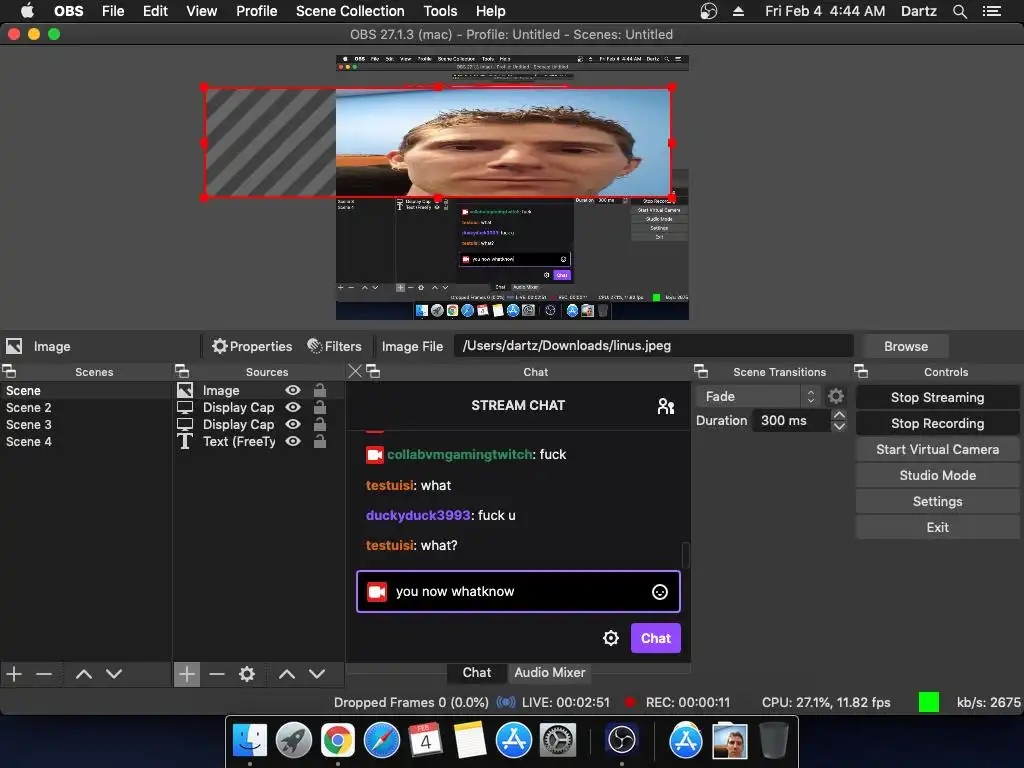
Task: Start Virtual Camera
Action: click(937, 449)
